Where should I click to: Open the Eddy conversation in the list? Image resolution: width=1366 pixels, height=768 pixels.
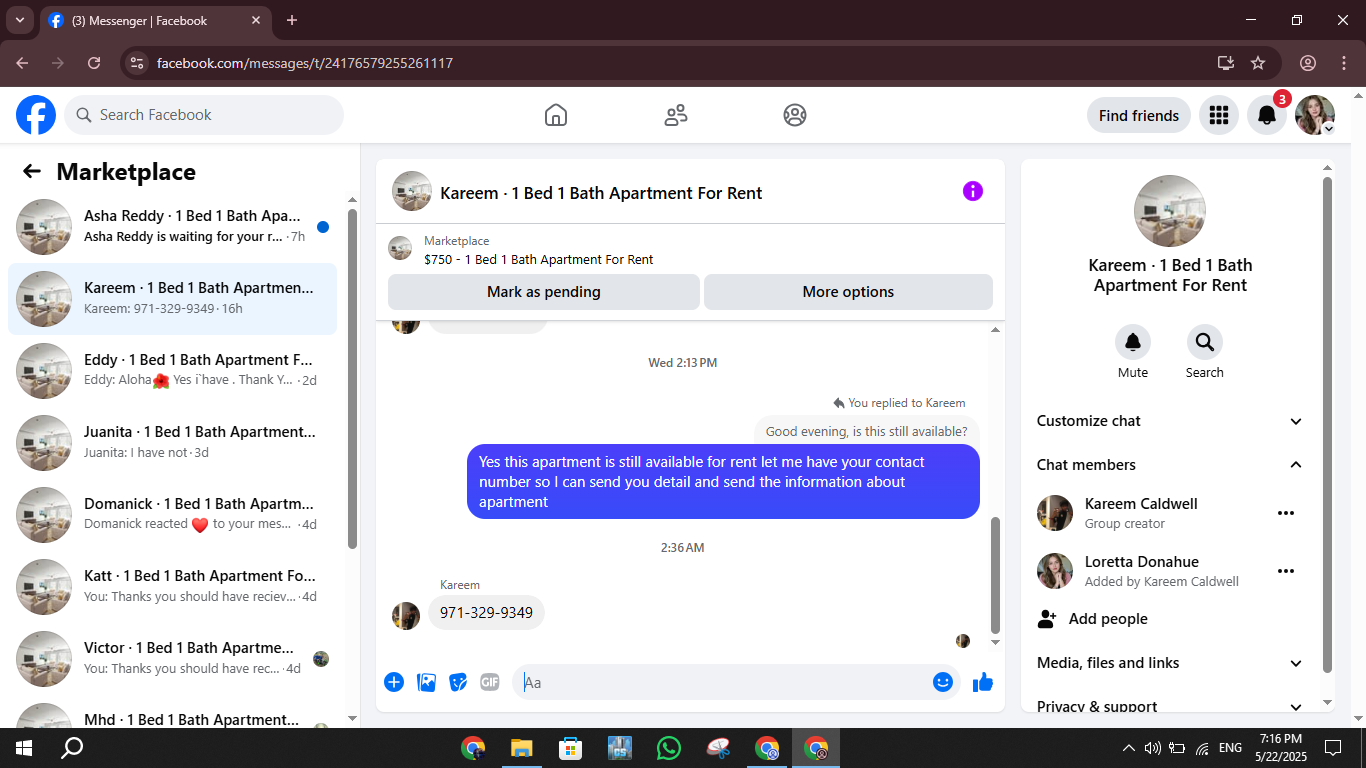click(x=172, y=371)
